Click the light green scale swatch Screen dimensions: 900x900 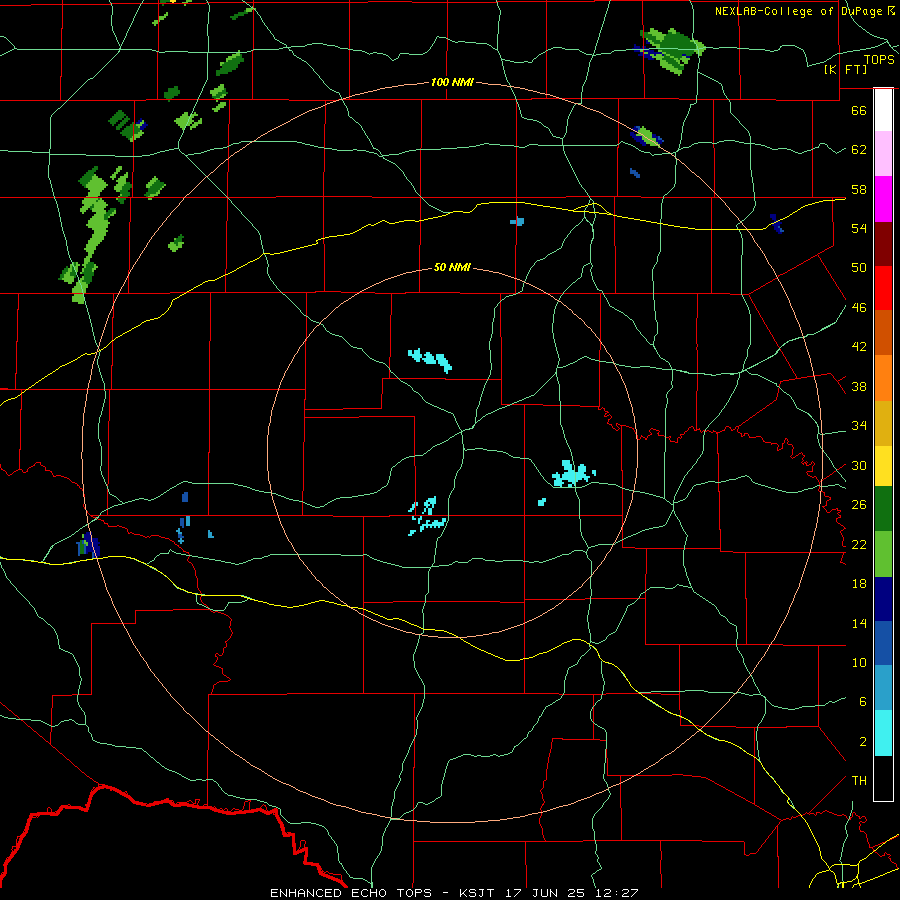pyautogui.click(x=883, y=554)
